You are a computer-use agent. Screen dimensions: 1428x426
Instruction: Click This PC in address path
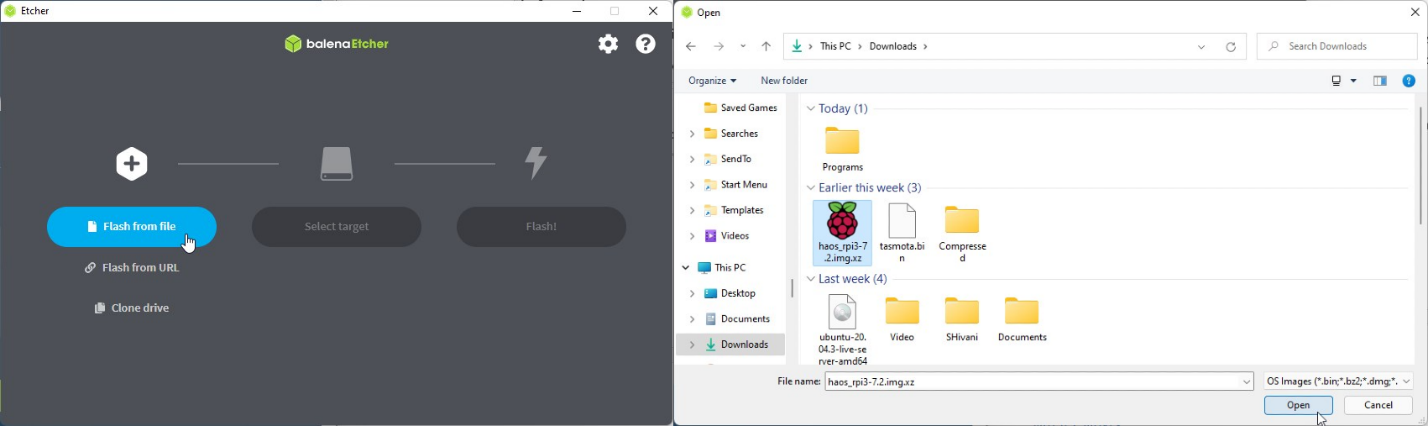pos(836,46)
